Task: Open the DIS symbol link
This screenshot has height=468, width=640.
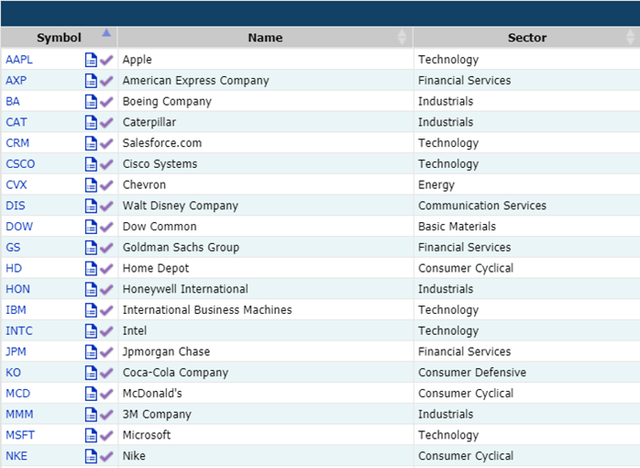Action: 16,206
